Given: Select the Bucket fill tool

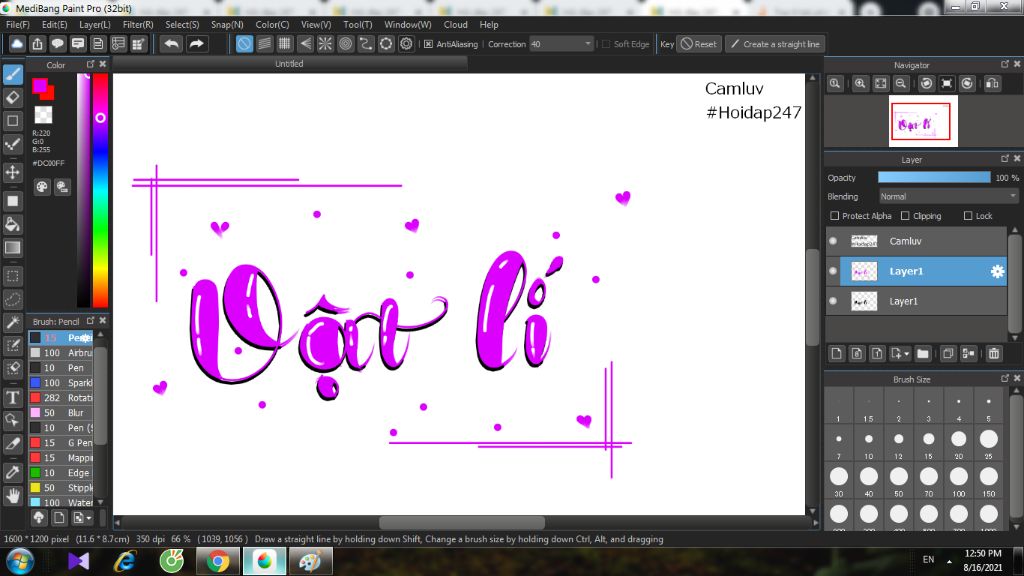Looking at the screenshot, I should coord(13,224).
